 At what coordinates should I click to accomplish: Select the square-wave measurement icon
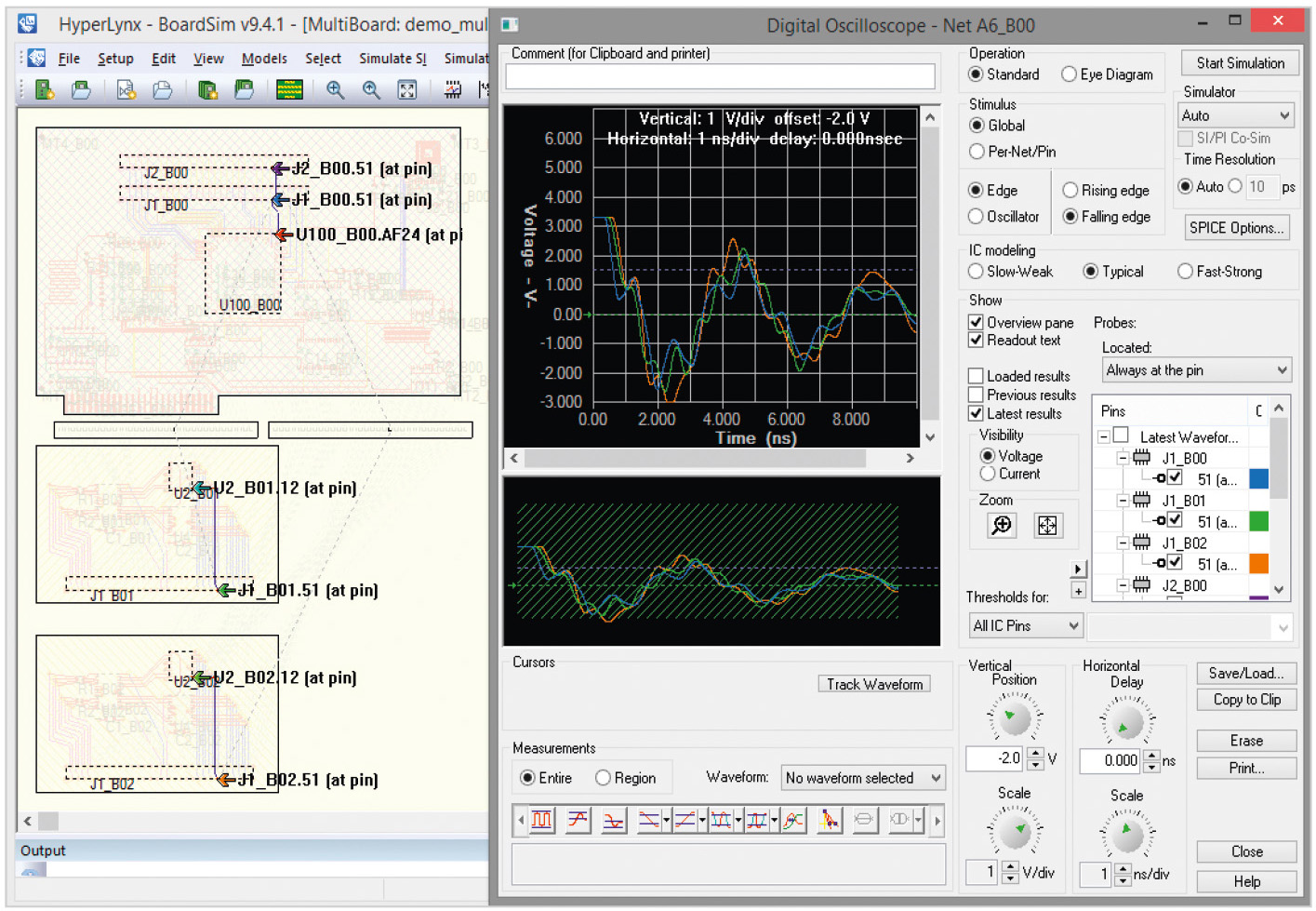point(541,820)
